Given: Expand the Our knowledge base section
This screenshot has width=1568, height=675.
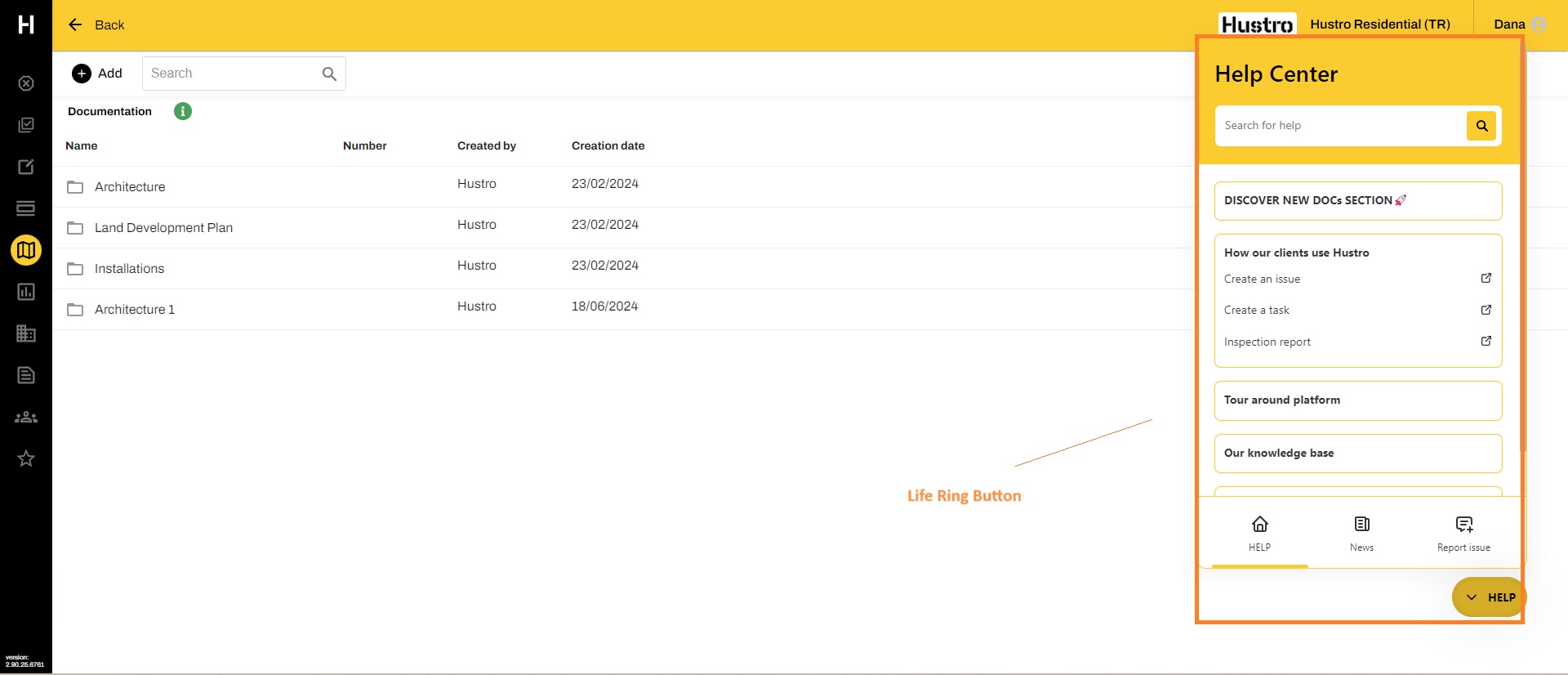Looking at the screenshot, I should point(1357,454).
